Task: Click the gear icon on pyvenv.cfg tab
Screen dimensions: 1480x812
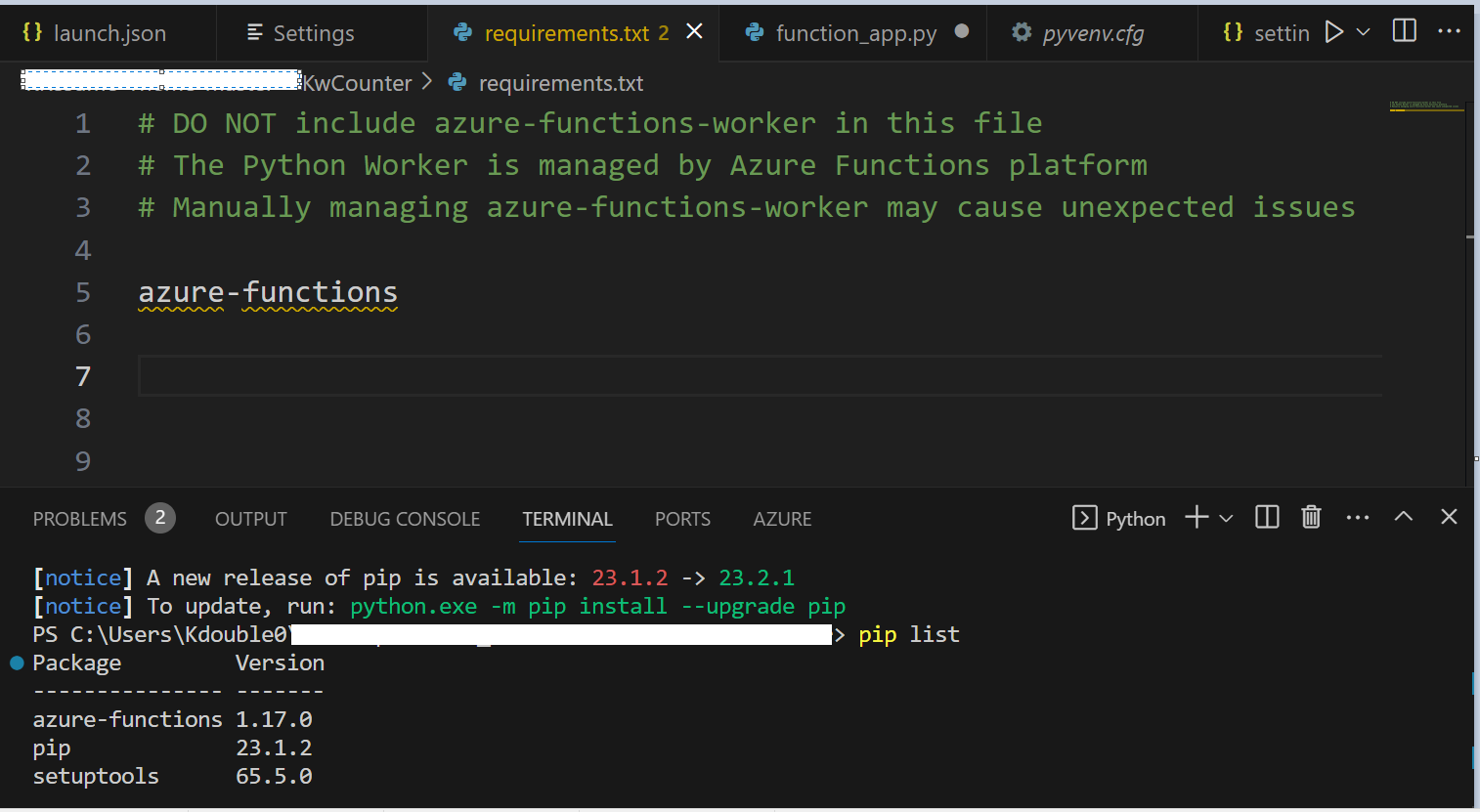Action: 1022,32
